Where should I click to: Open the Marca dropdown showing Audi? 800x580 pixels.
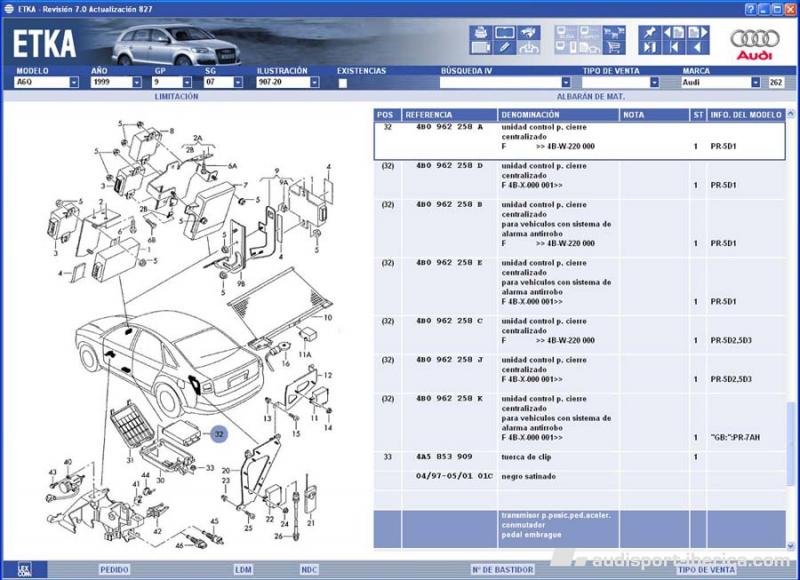[x=756, y=82]
